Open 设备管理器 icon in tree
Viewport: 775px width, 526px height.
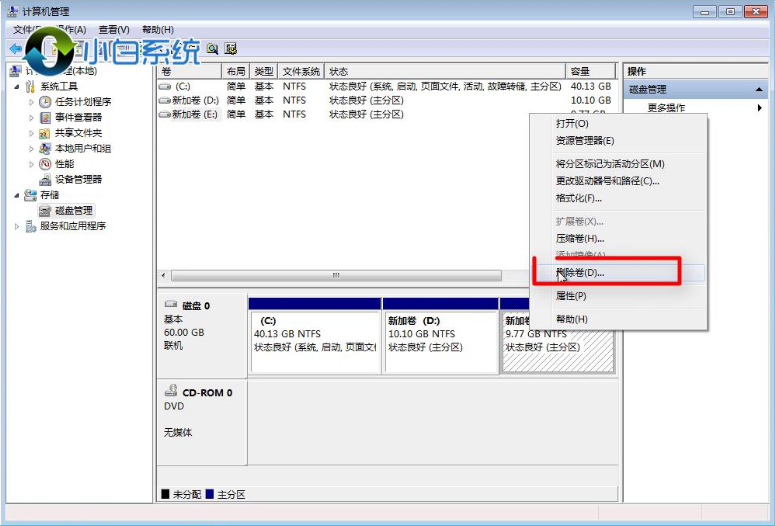pyautogui.click(x=45, y=179)
